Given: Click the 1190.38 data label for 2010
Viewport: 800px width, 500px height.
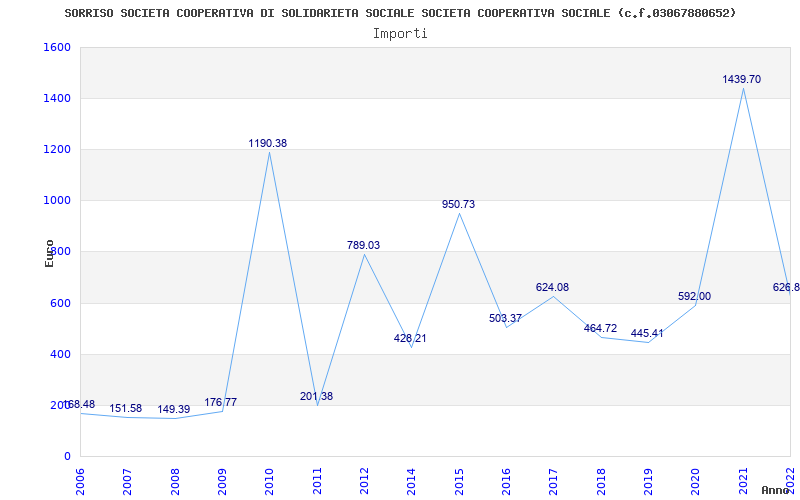Looking at the screenshot, I should (268, 143).
